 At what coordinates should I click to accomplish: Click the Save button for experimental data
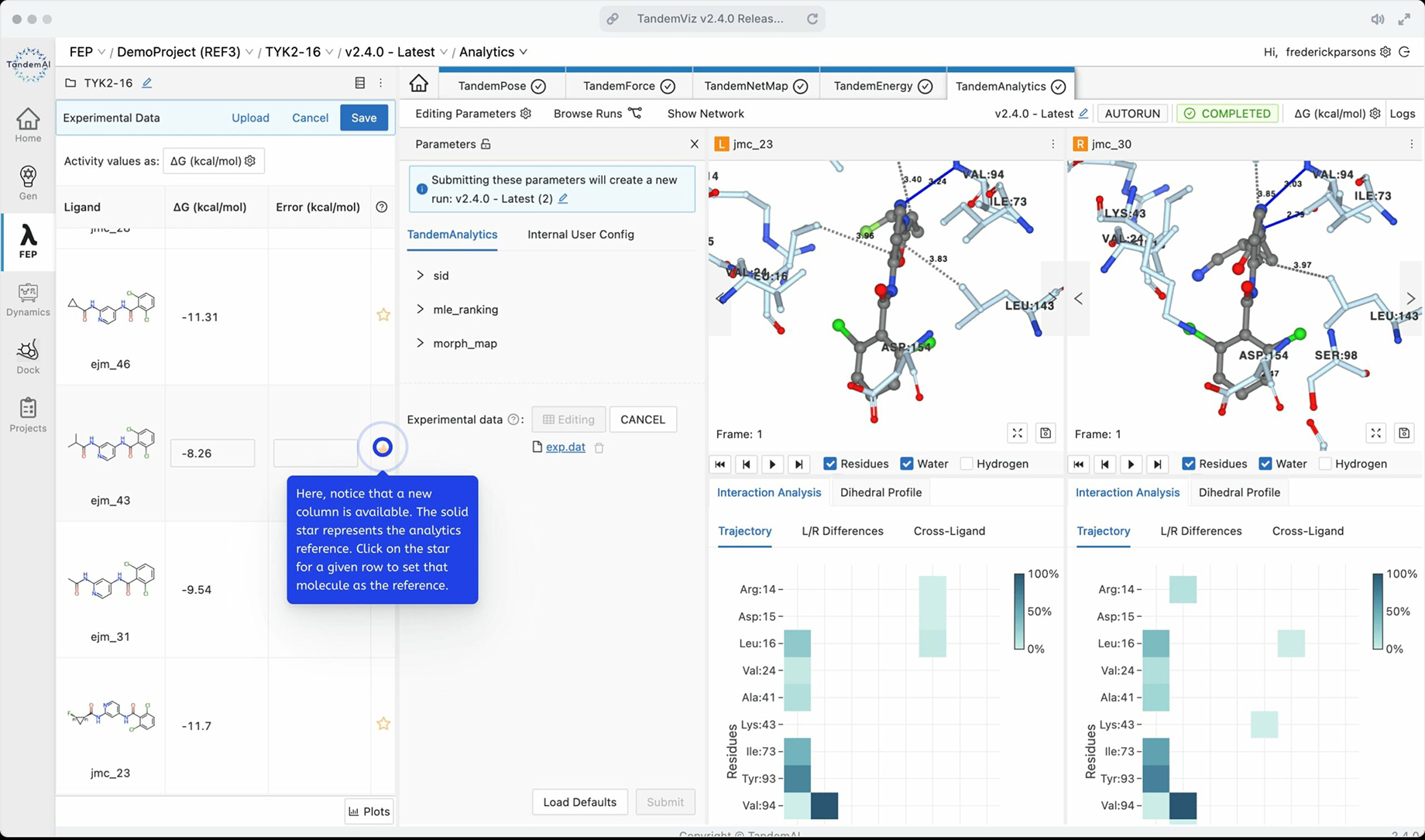point(363,118)
